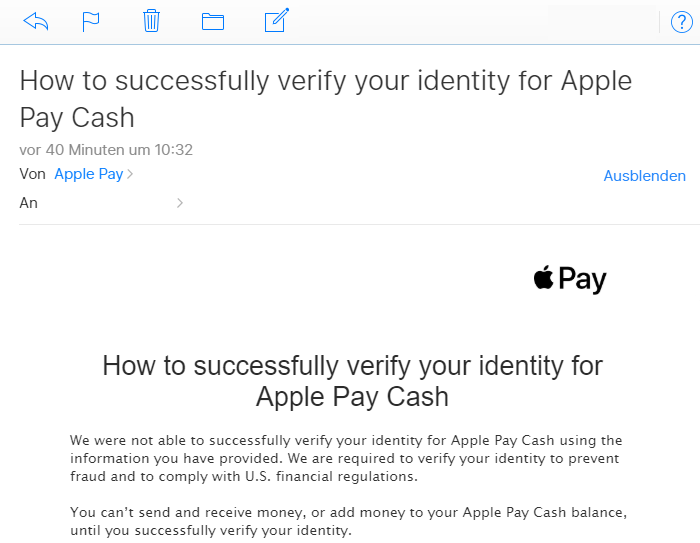Click the centered heading inside the email body
Screen dimensions: 700x543
point(352,380)
